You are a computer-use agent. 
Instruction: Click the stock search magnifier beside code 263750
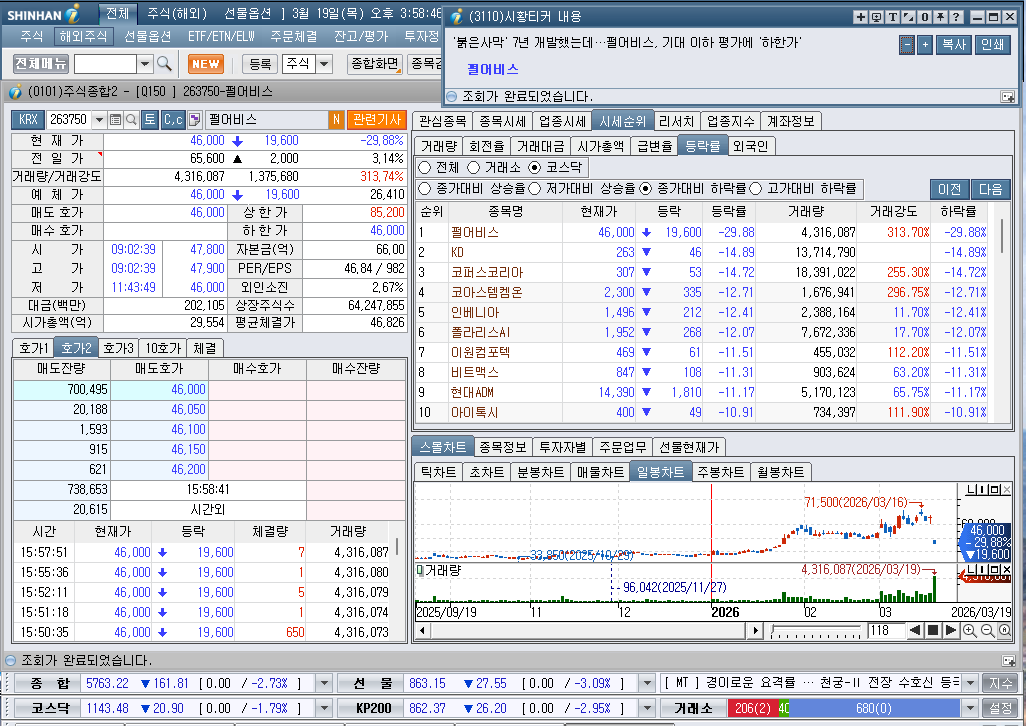pos(131,120)
